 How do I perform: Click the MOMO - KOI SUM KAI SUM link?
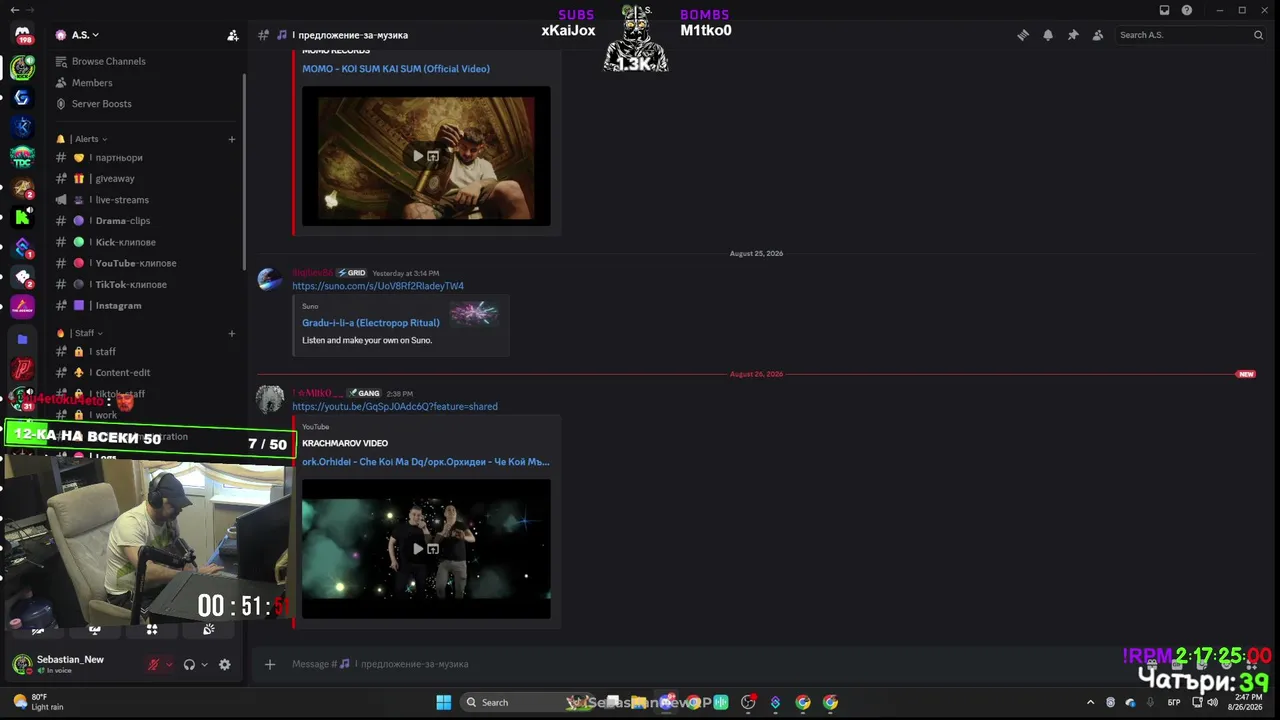(396, 69)
